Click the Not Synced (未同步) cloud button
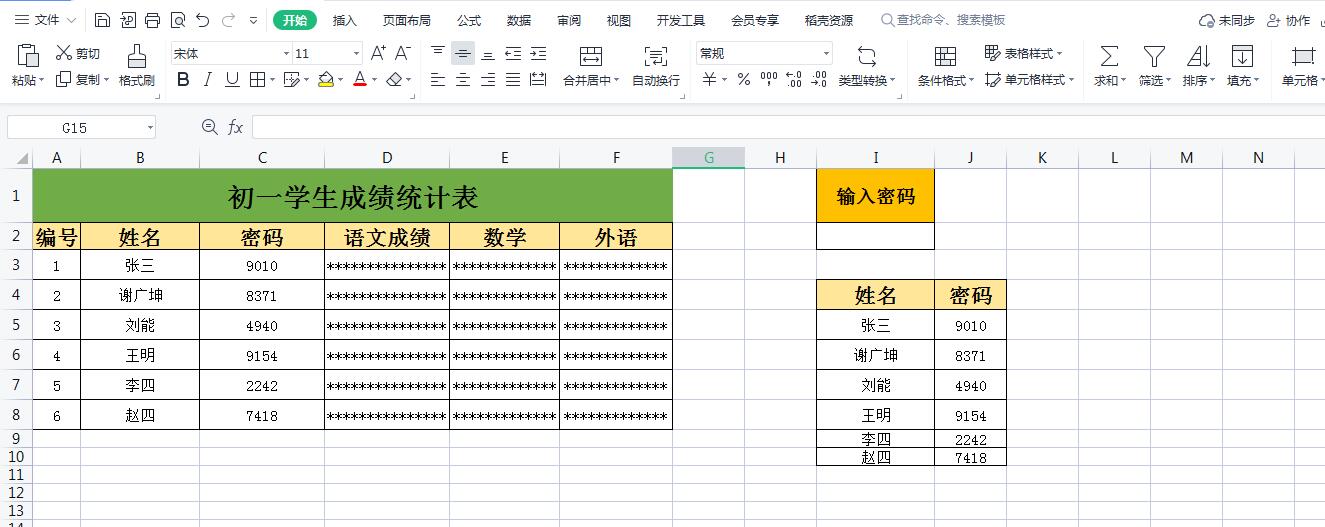The image size is (1325, 527). (1227, 20)
